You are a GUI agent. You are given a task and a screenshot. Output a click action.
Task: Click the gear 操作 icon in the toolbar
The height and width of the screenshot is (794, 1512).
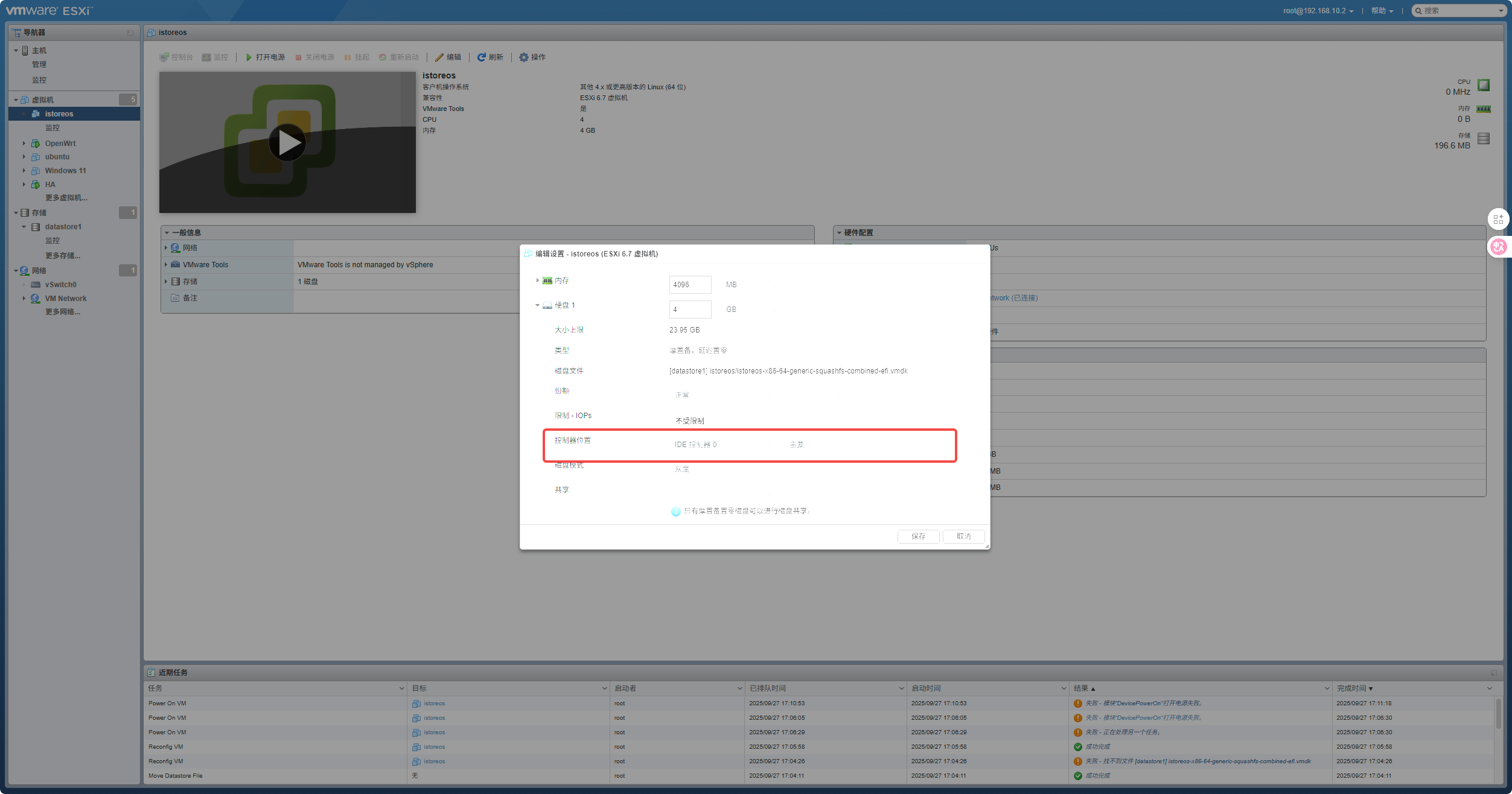[x=524, y=57]
